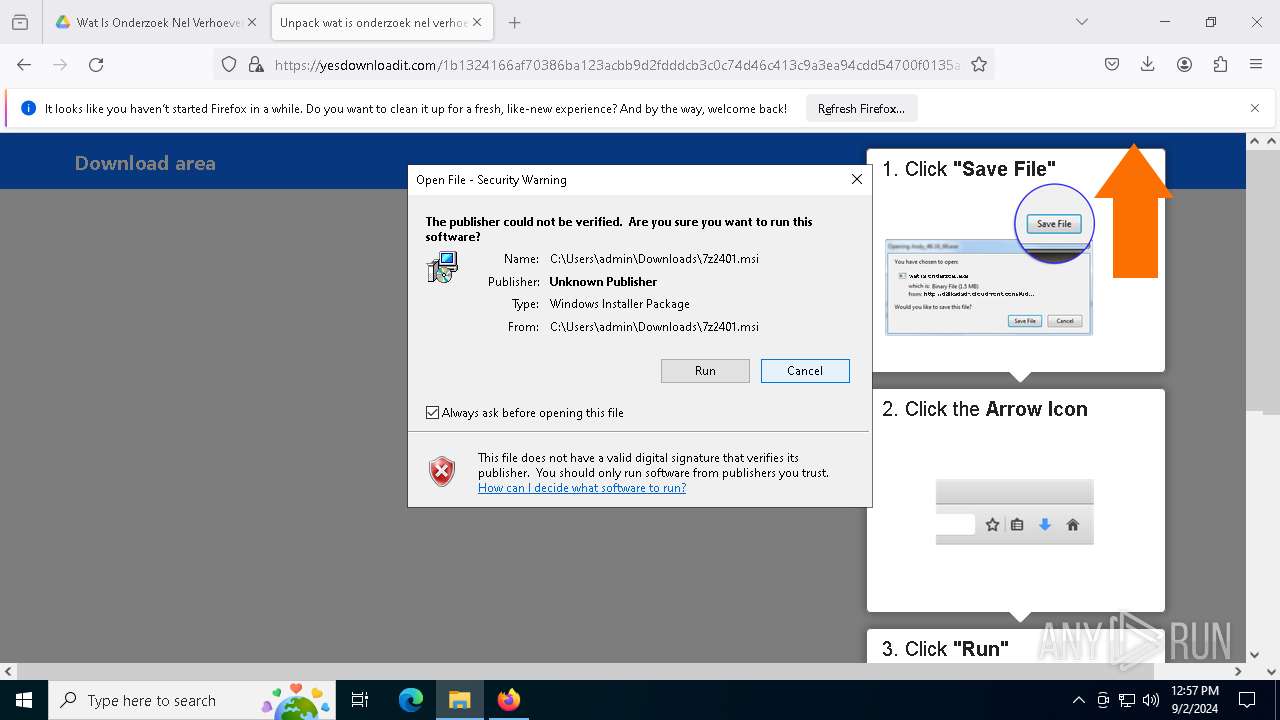Reload the current page
The height and width of the screenshot is (720, 1280).
click(96, 65)
